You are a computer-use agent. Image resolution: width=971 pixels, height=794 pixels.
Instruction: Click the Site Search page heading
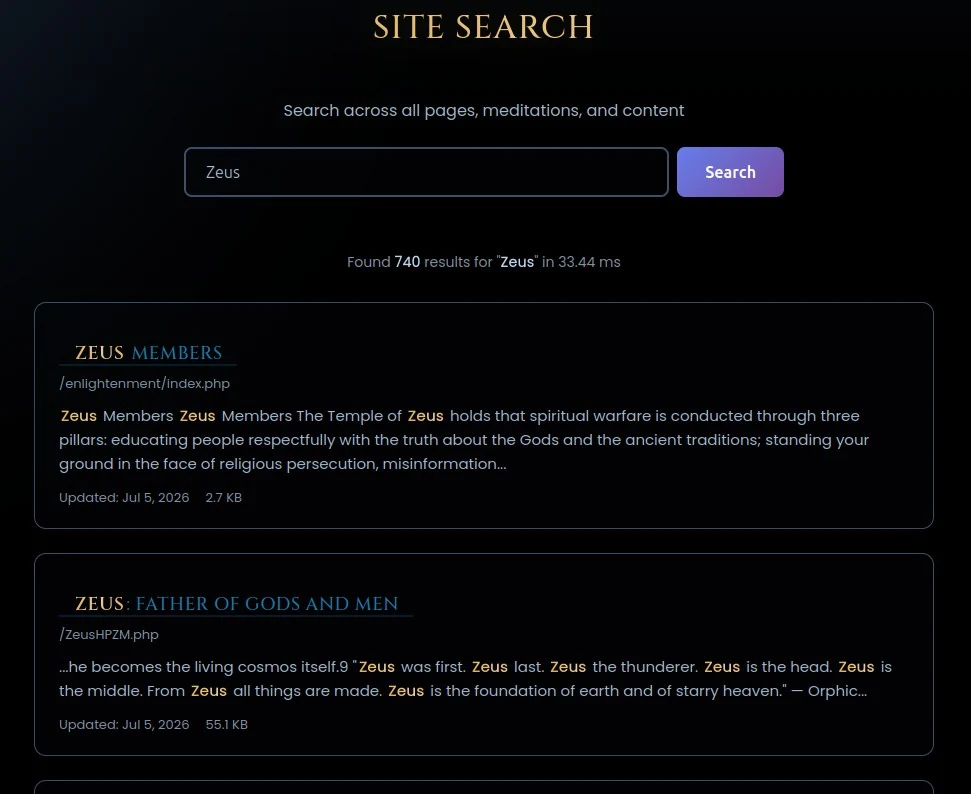point(484,27)
